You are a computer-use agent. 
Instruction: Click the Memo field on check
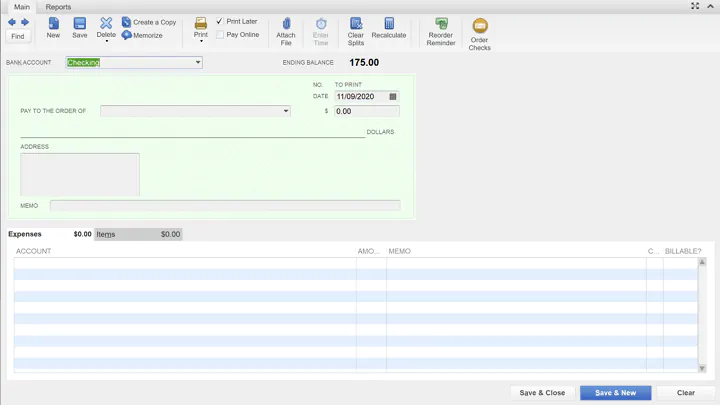pyautogui.click(x=225, y=206)
